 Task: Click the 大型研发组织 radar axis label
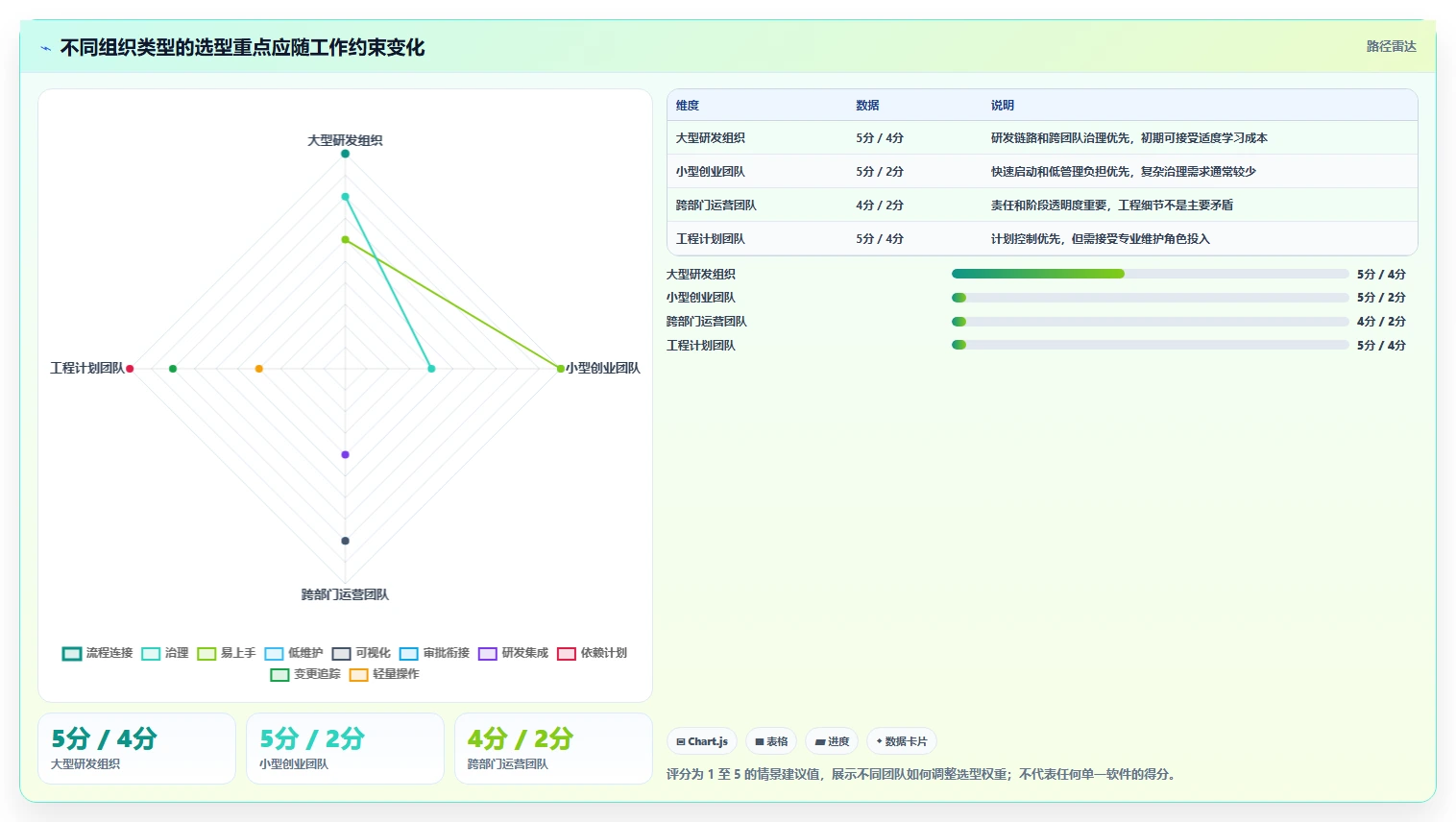point(345,140)
